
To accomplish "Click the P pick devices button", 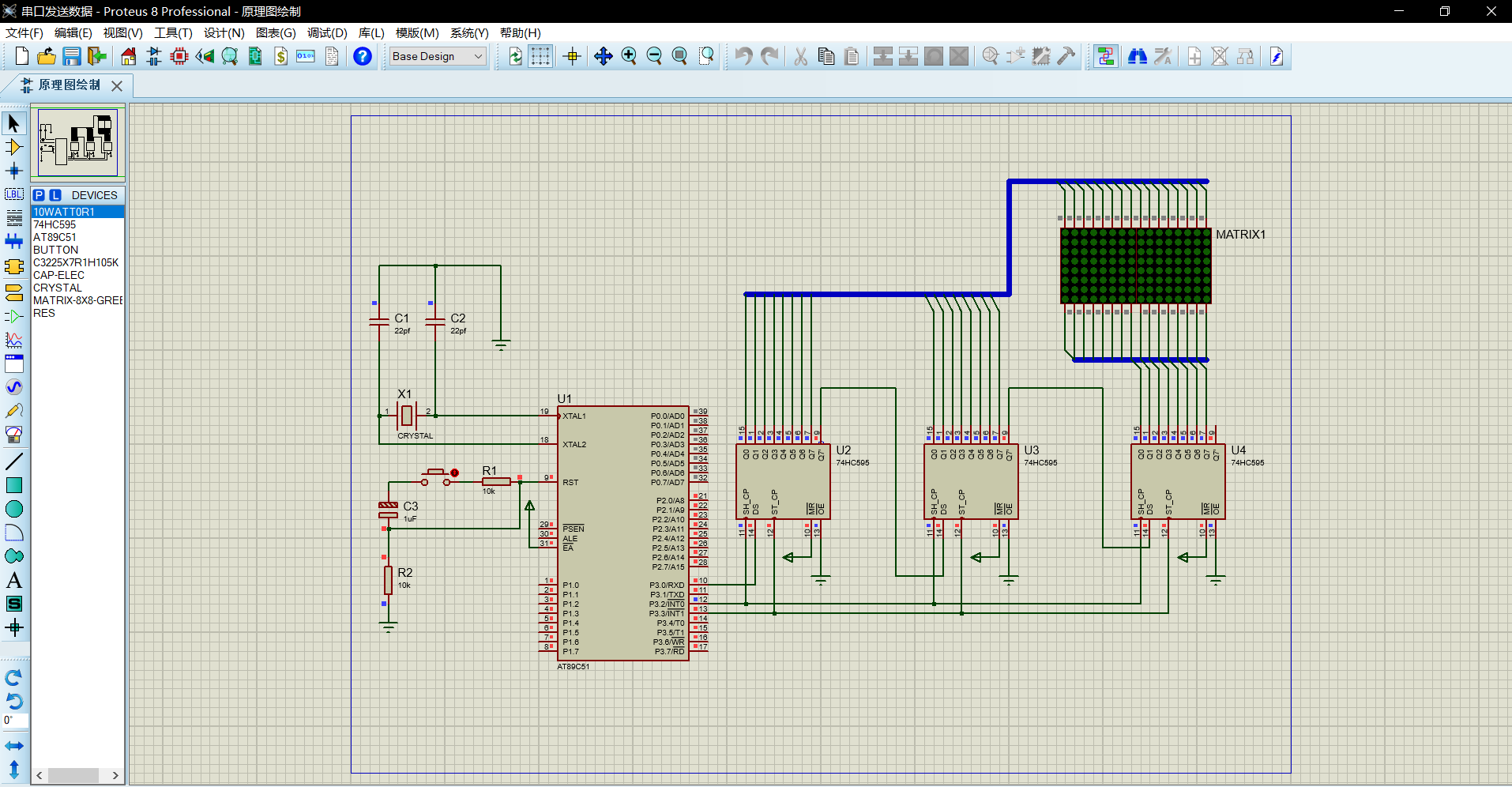I will coord(39,195).
